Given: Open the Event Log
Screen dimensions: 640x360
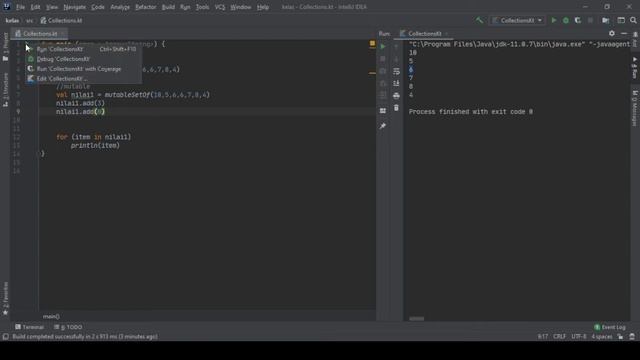Looking at the screenshot, I should point(610,327).
